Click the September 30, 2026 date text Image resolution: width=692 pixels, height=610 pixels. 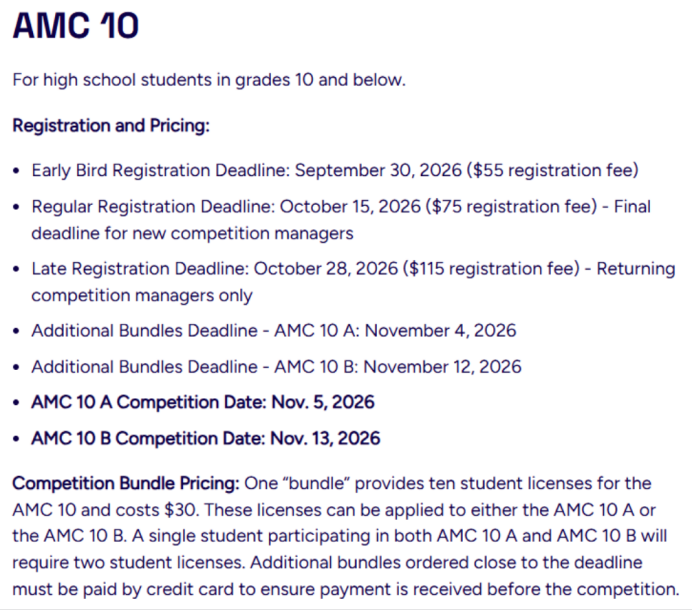378,170
